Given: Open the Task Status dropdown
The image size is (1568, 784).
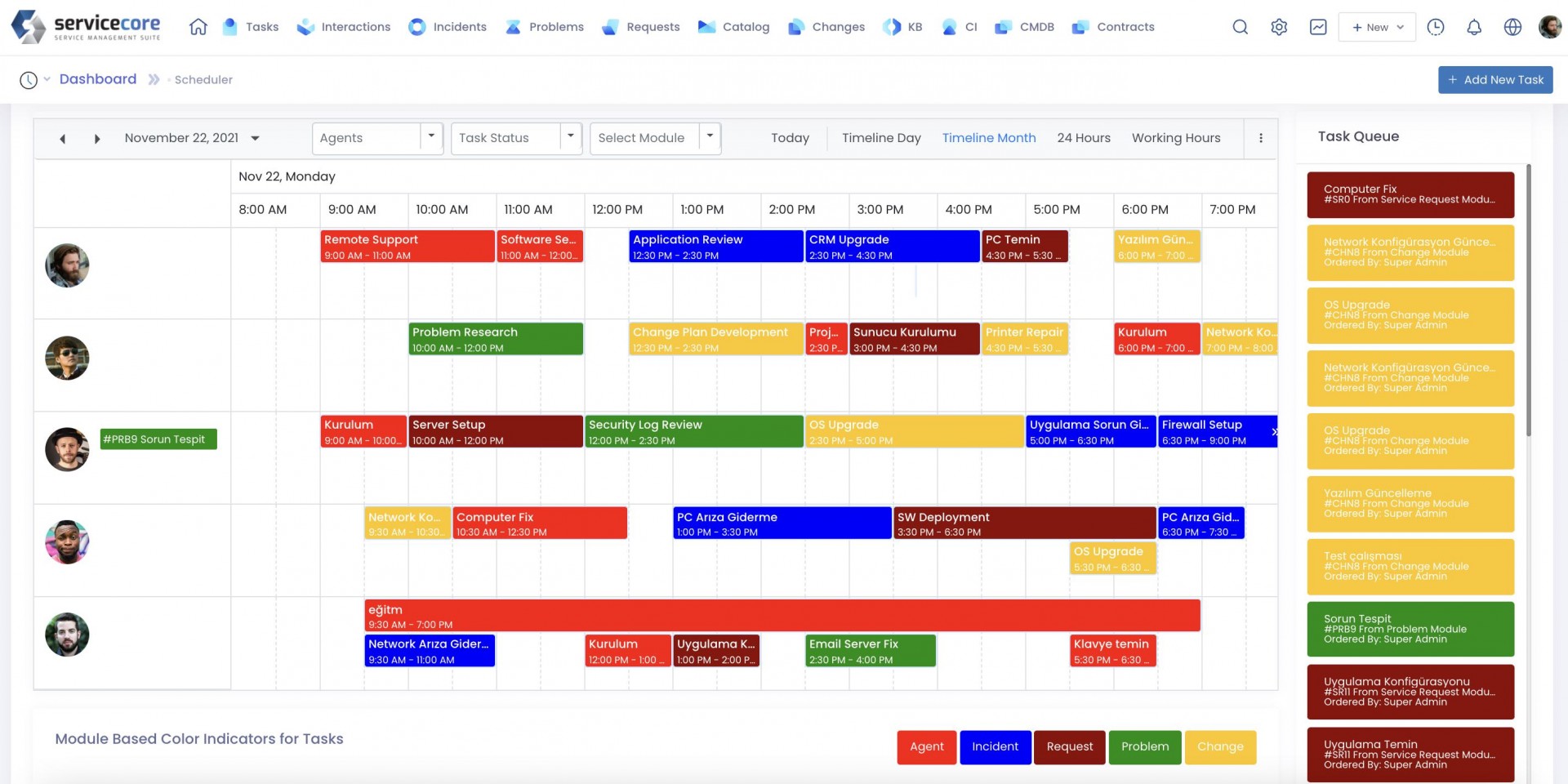Looking at the screenshot, I should 570,137.
